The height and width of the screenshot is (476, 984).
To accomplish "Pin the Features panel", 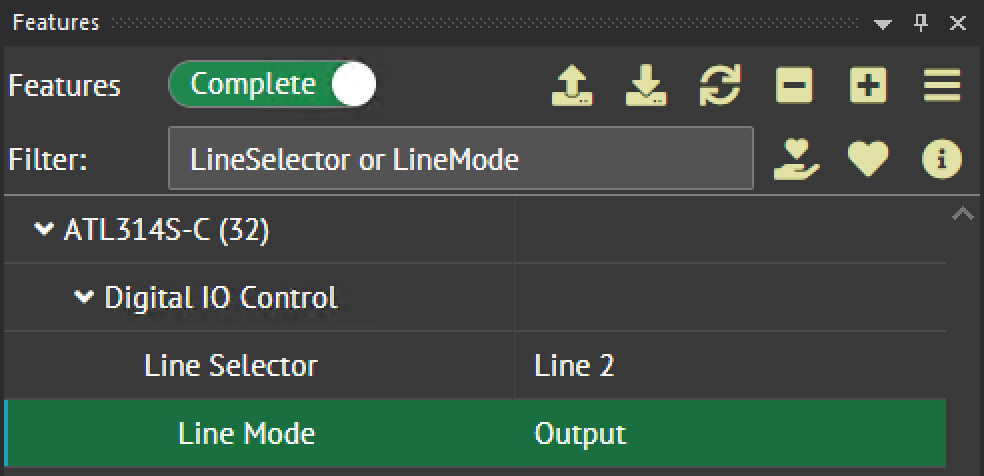I will pyautogui.click(x=921, y=23).
